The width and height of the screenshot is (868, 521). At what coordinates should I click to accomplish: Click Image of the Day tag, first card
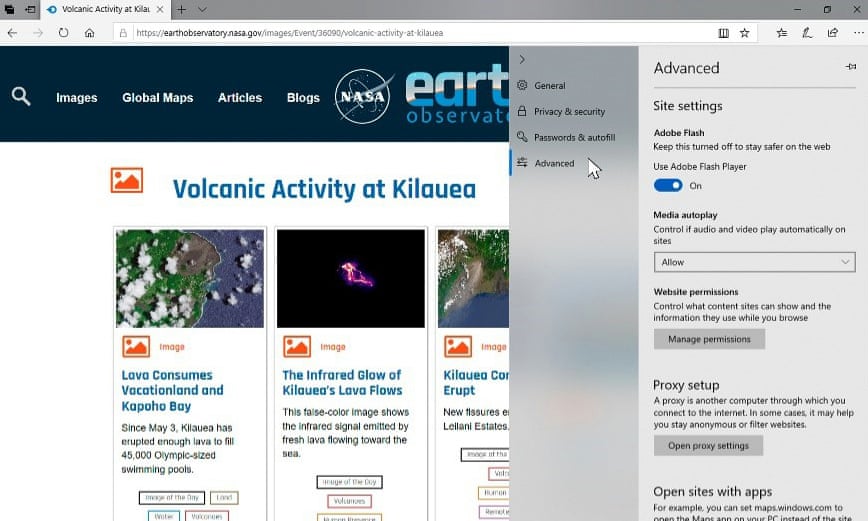click(172, 498)
